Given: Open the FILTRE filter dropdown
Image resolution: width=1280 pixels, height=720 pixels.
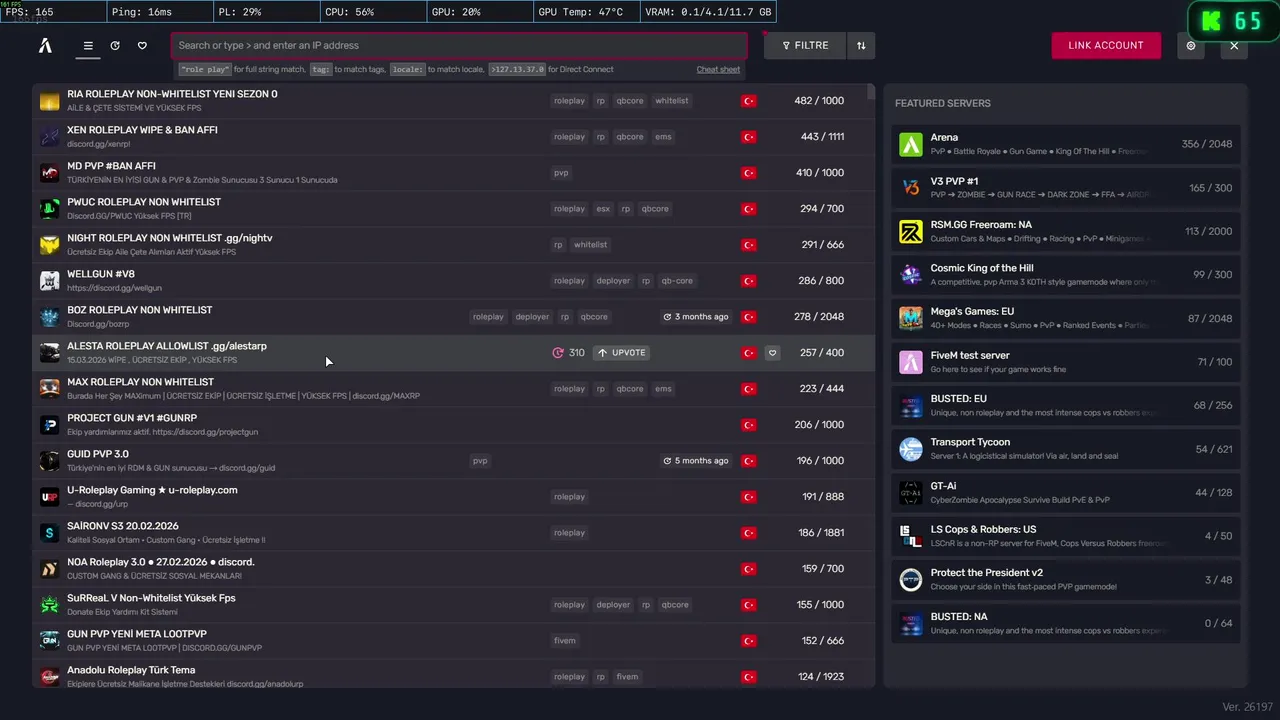Looking at the screenshot, I should tap(805, 45).
